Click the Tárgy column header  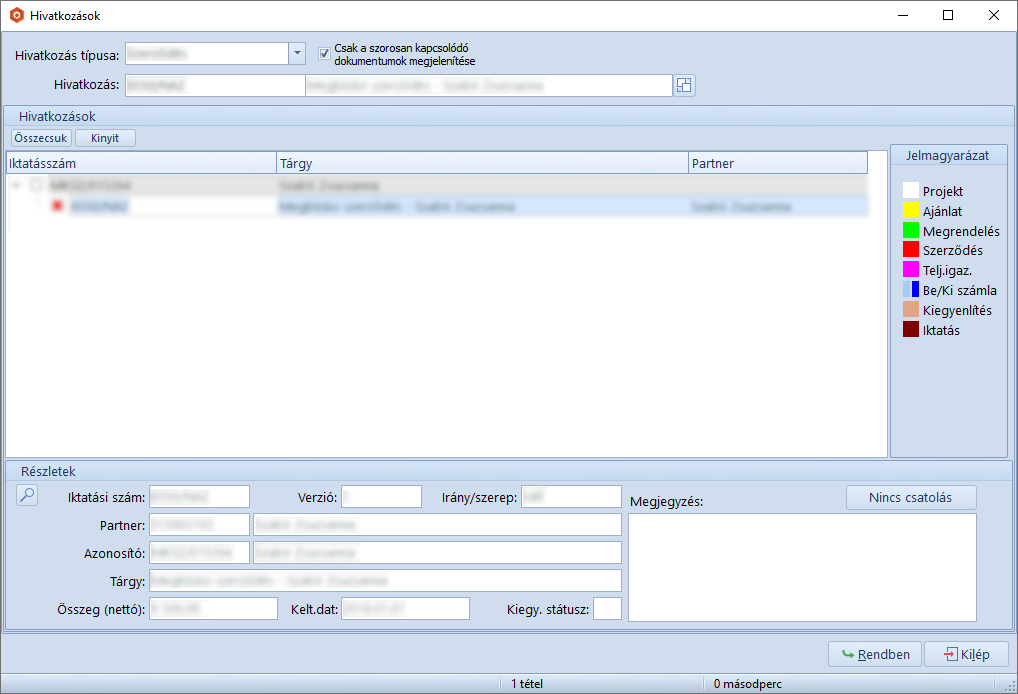482,163
